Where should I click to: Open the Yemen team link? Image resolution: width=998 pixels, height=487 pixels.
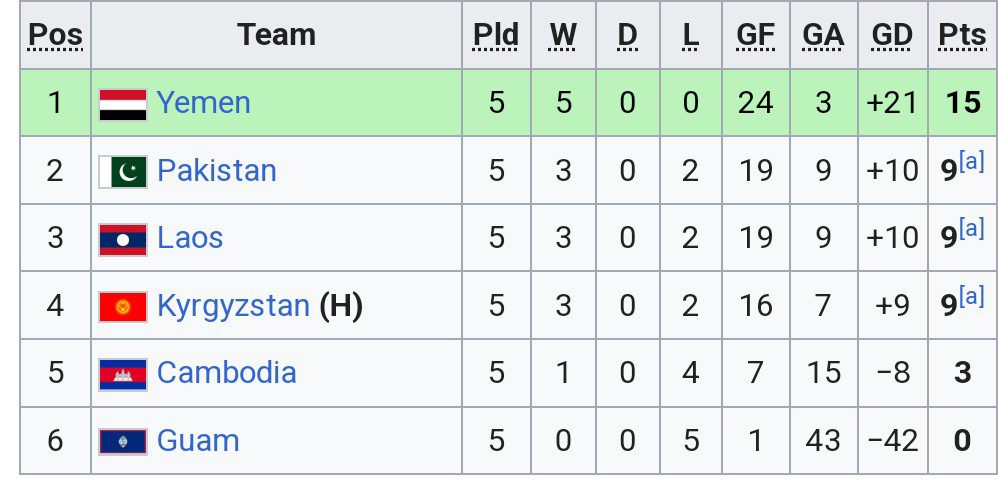[x=203, y=103]
